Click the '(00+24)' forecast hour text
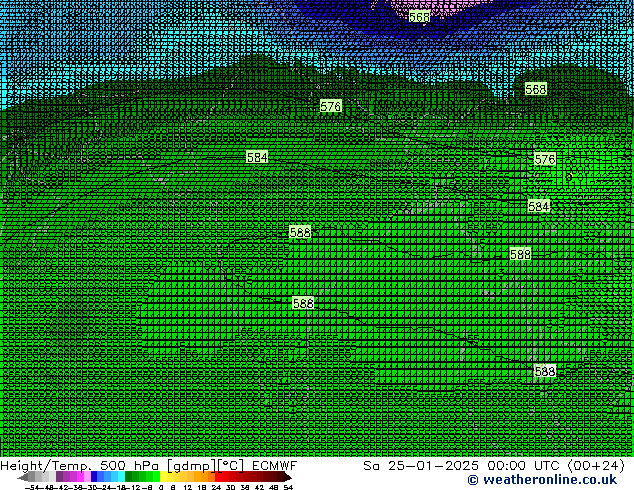634x490 pixels. point(596,466)
